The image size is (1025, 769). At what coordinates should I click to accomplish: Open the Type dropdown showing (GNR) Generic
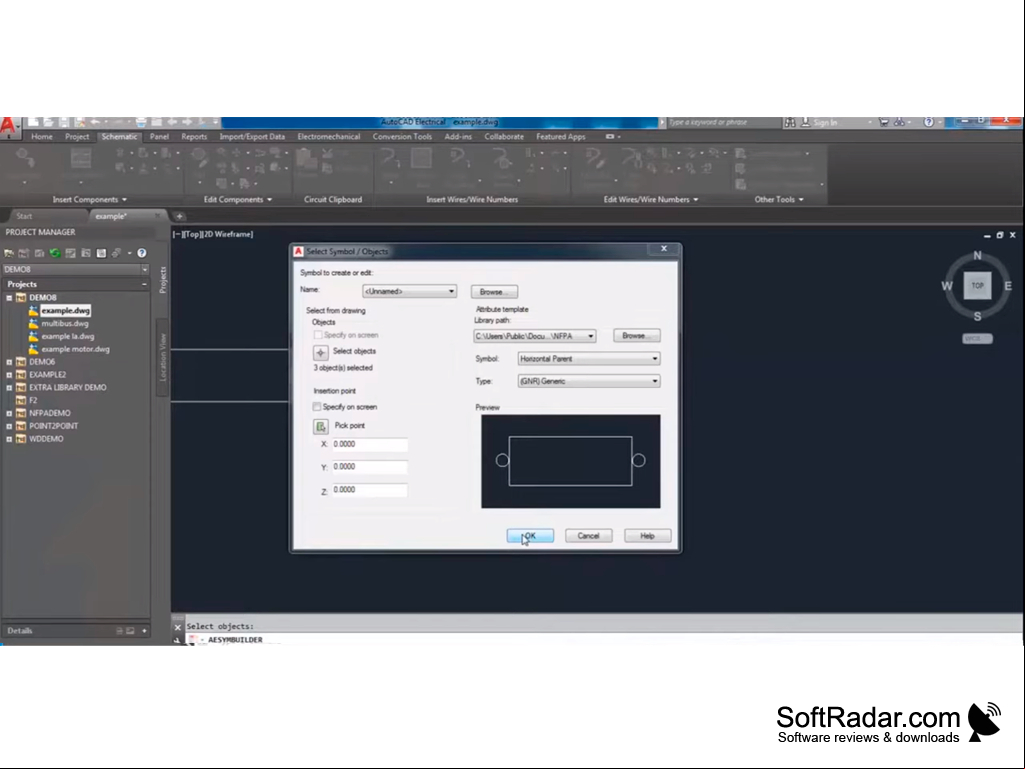click(x=589, y=381)
